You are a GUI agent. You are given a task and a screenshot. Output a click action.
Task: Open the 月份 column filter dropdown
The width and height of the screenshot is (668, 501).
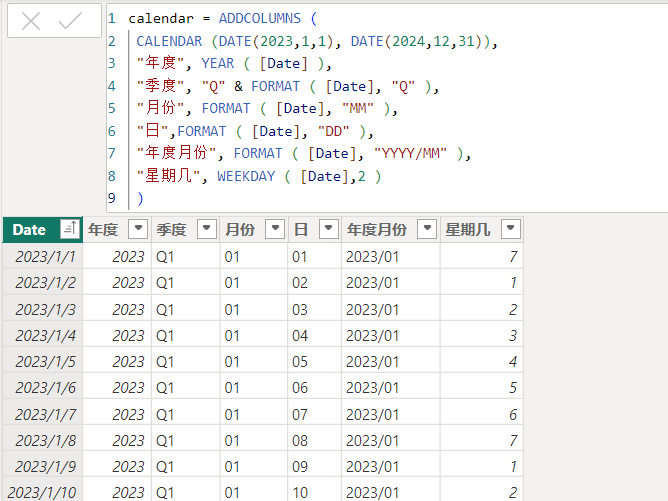(275, 229)
